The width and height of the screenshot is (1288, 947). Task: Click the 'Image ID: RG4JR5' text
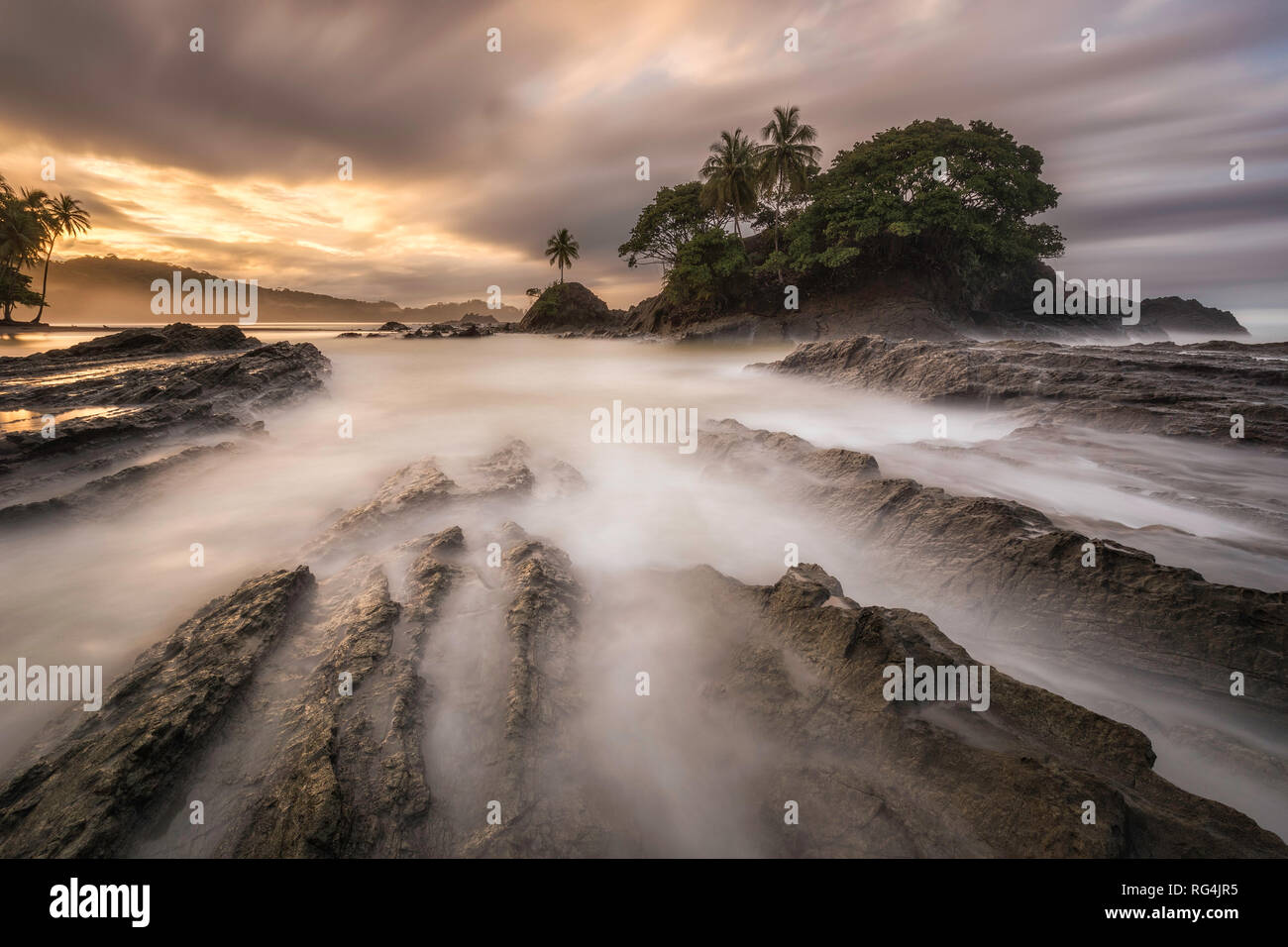(1180, 891)
